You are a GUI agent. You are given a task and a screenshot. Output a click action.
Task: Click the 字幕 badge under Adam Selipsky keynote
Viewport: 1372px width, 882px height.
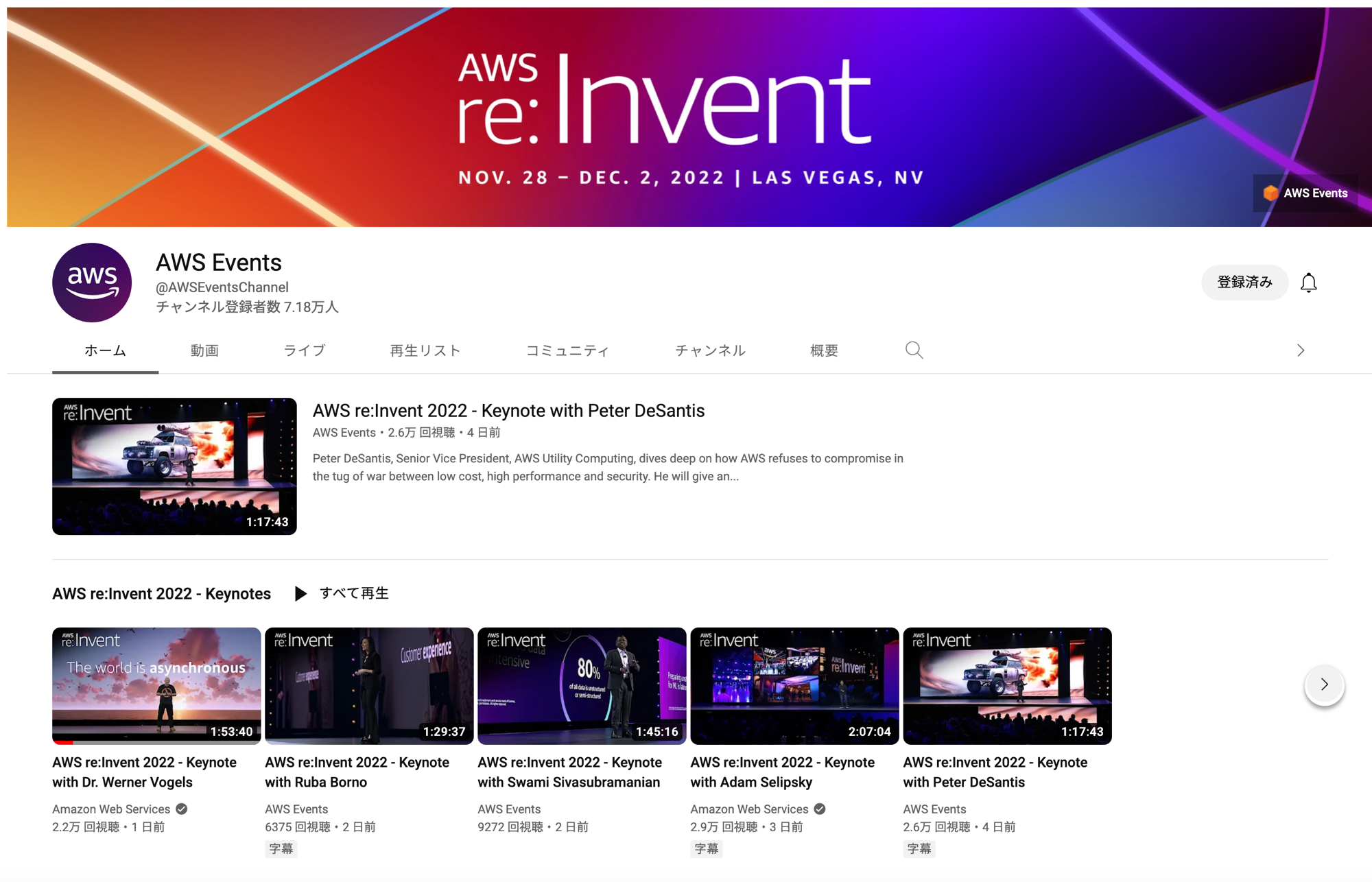pos(706,848)
